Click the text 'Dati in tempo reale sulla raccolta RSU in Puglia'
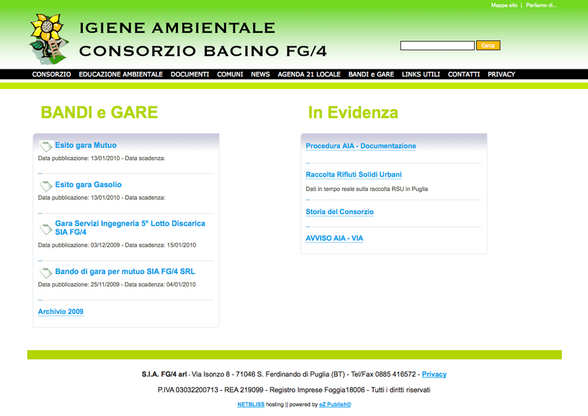The image size is (588, 416). point(367,189)
